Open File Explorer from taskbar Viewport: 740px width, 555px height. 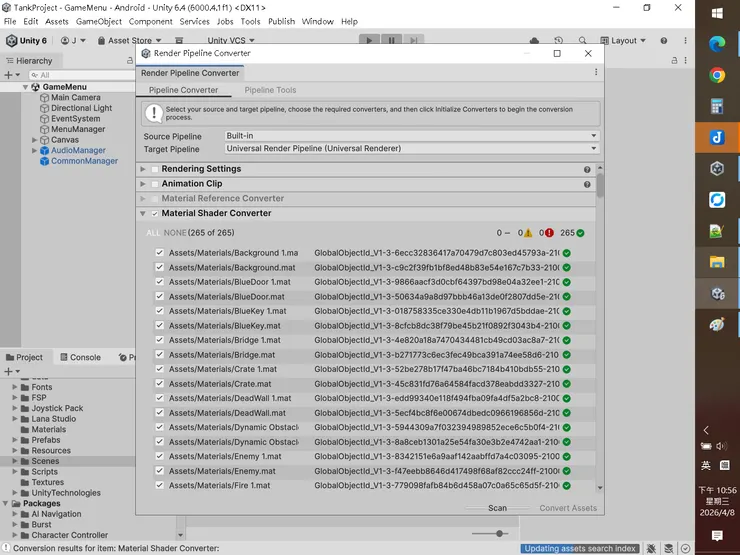point(717,262)
